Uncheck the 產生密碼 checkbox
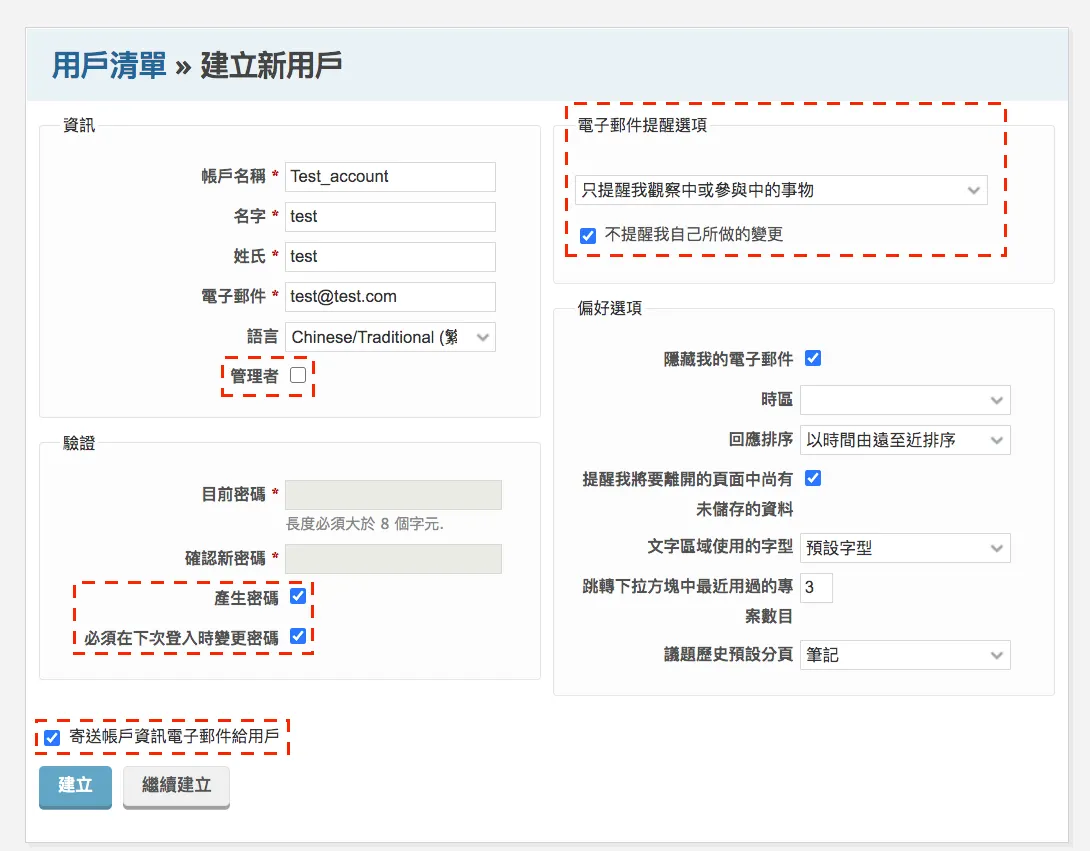The image size is (1090, 851). (x=298, y=597)
